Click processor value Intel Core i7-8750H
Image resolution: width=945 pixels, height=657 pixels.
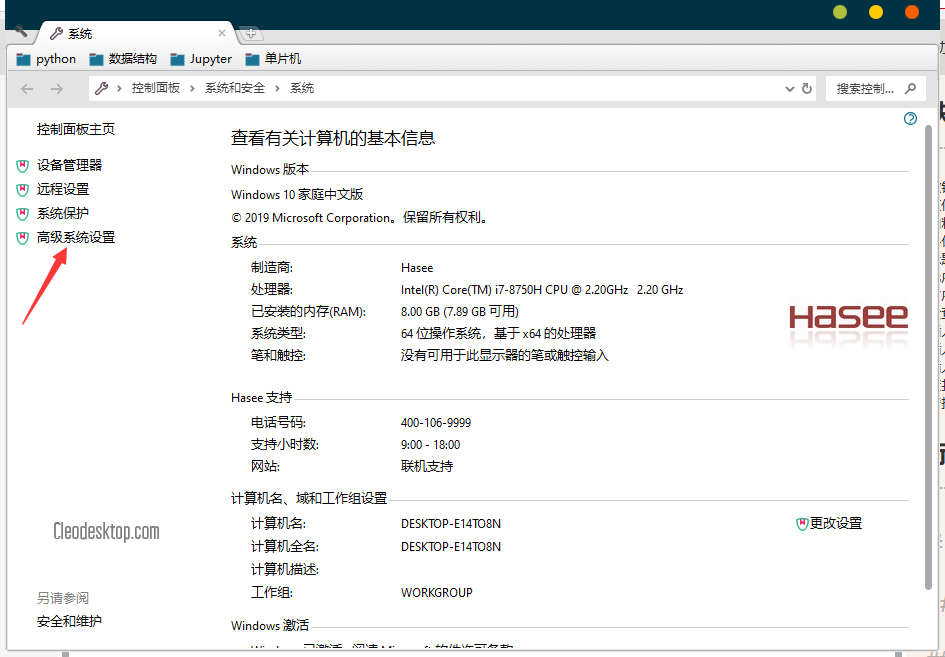click(542, 290)
